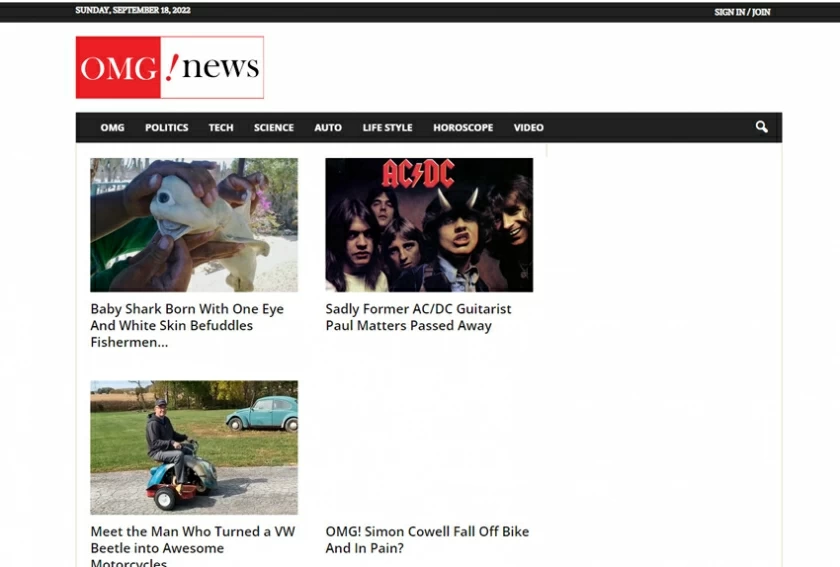Open the VW Beetle motorcycle photo
This screenshot has height=567, width=840.
point(194,447)
